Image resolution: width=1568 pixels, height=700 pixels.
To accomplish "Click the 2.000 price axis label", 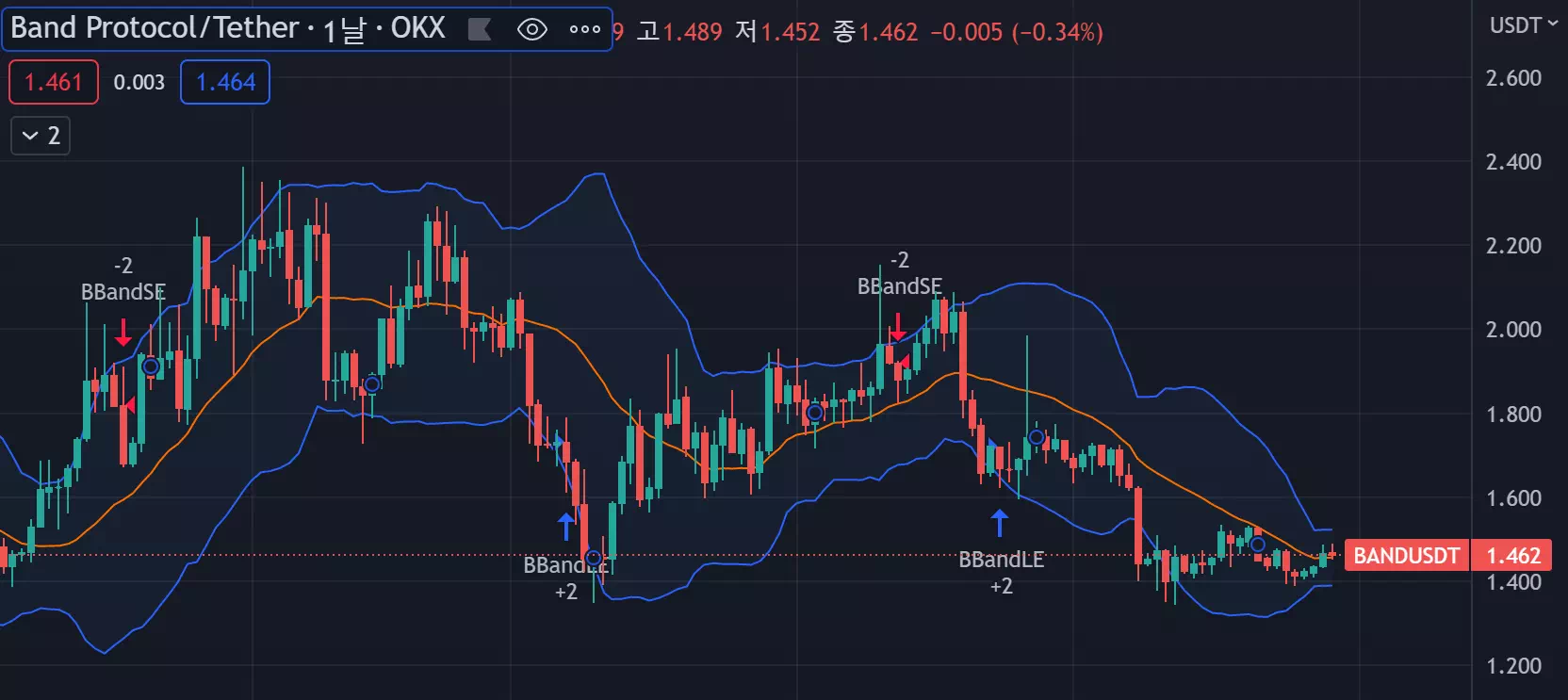I will pos(1513,330).
